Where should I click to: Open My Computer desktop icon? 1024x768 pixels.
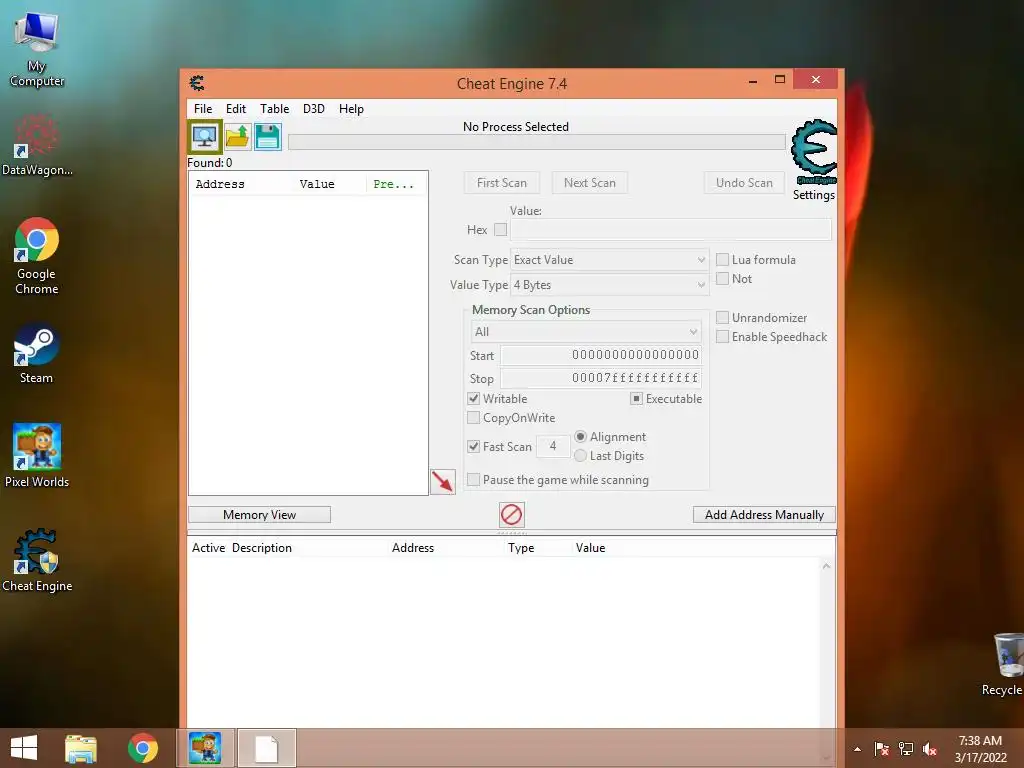[37, 50]
